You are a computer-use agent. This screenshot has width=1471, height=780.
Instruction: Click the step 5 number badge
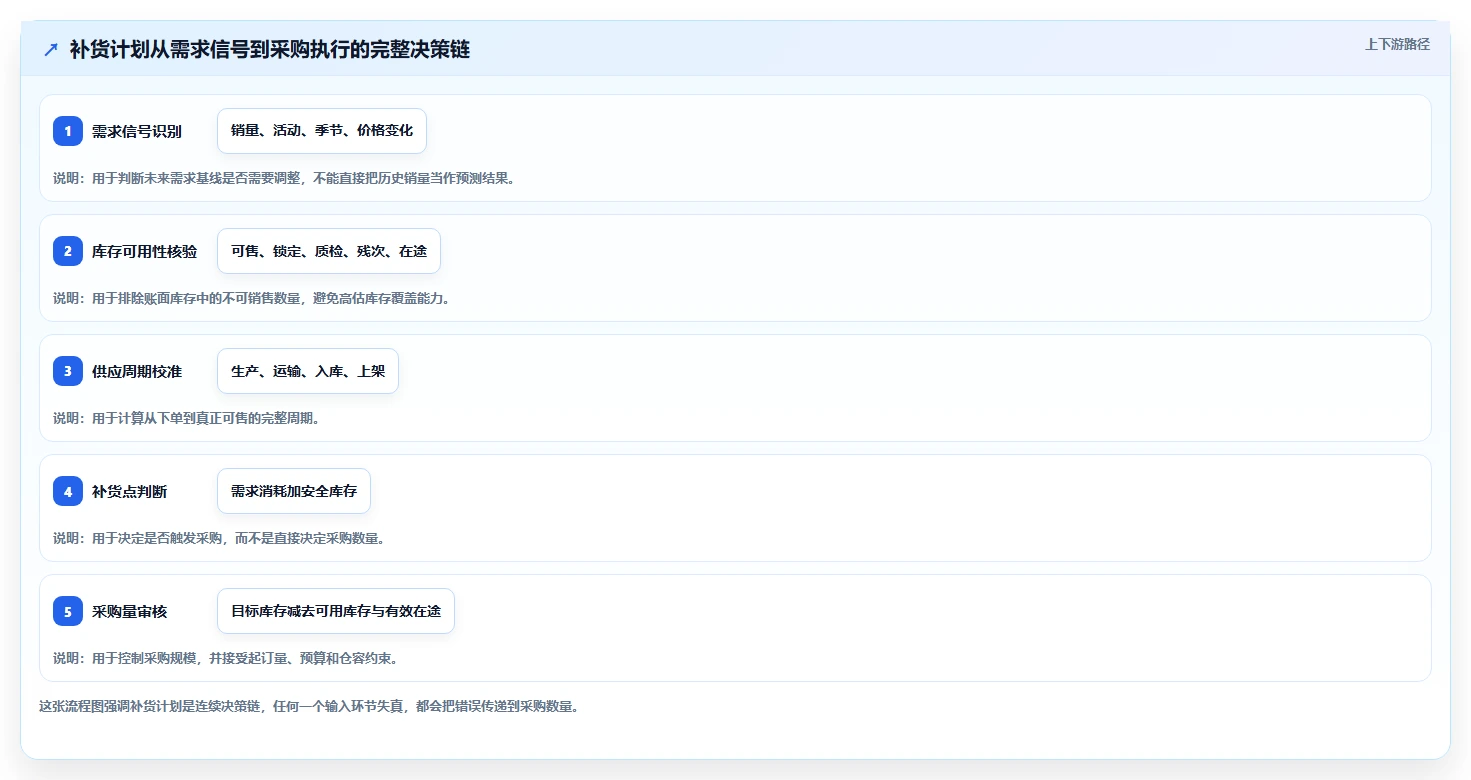coord(68,611)
